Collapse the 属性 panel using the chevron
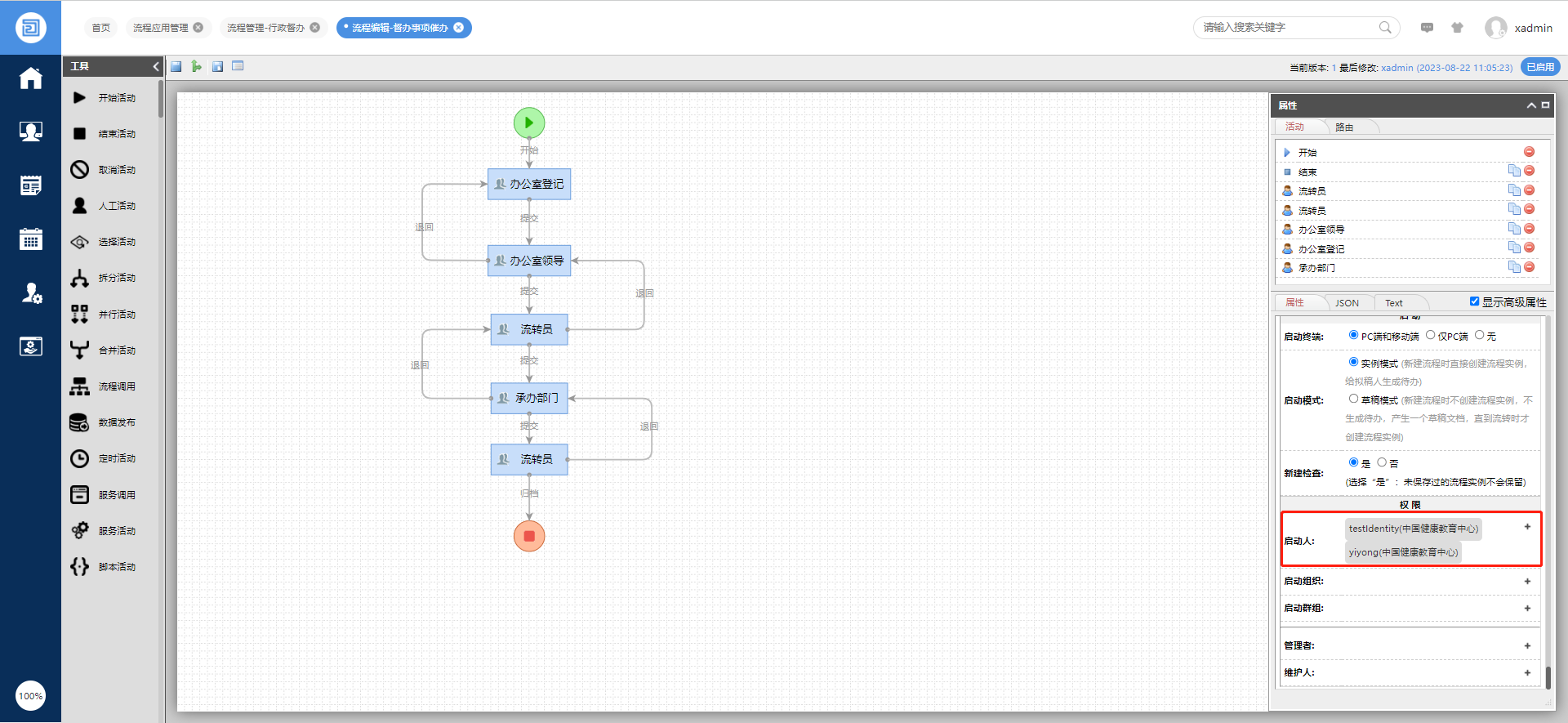This screenshot has width=1568, height=723. (1531, 105)
